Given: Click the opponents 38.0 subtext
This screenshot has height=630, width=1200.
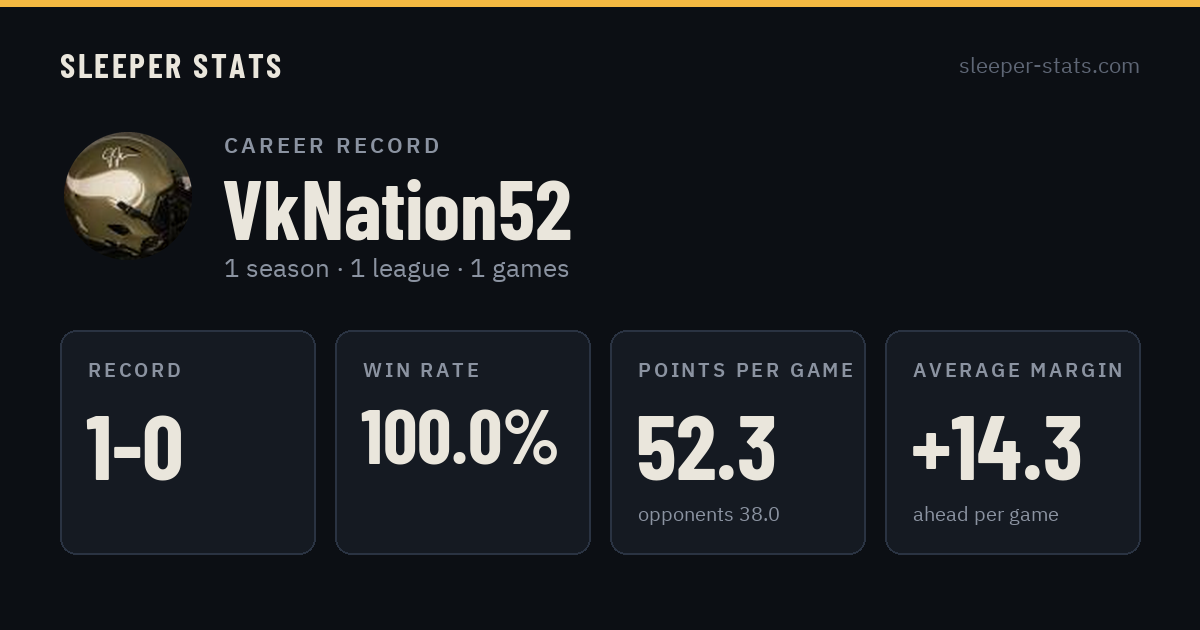Looking at the screenshot, I should 709,515.
